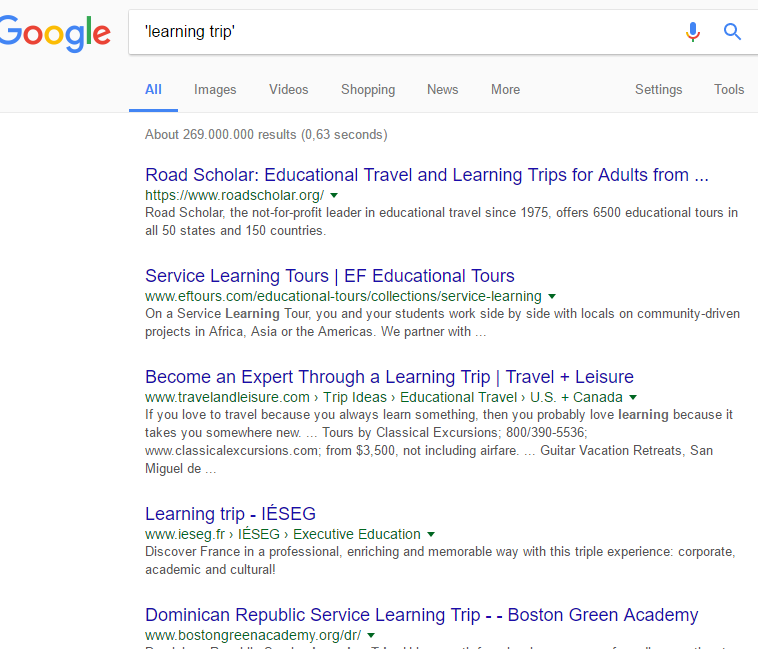The image size is (758, 649).
Task: Go to Google home via logo
Action: pos(55,33)
